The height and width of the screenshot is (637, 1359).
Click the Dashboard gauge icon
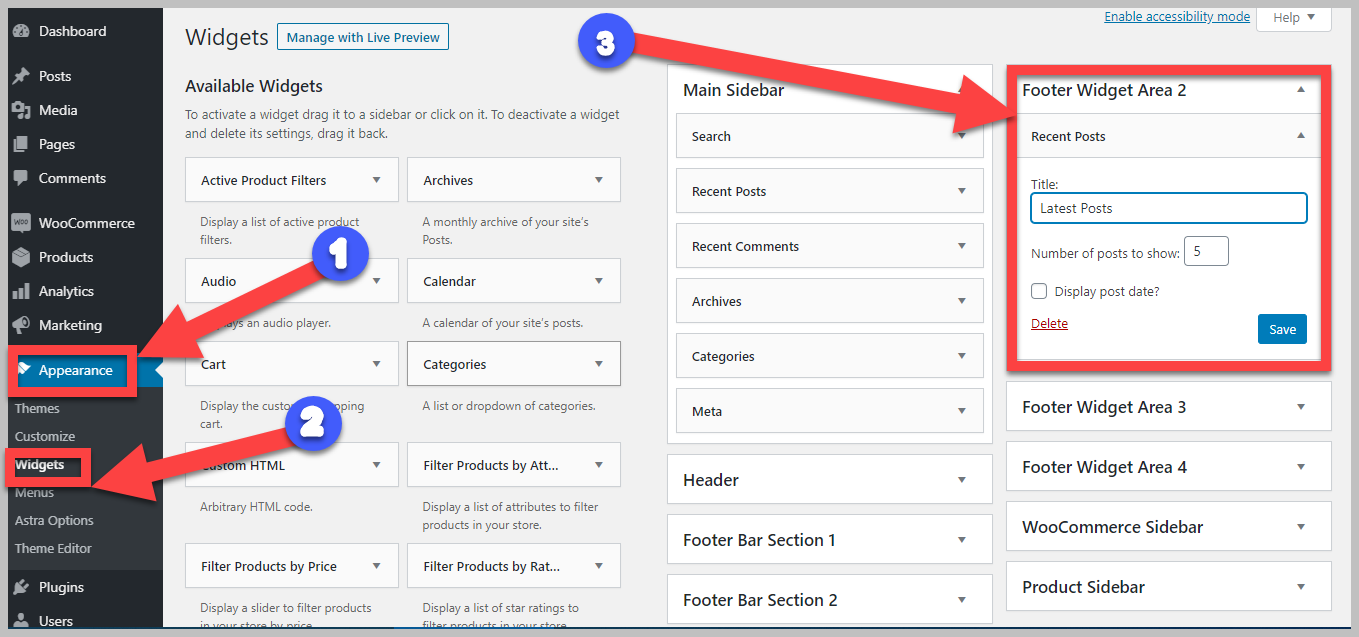point(21,31)
